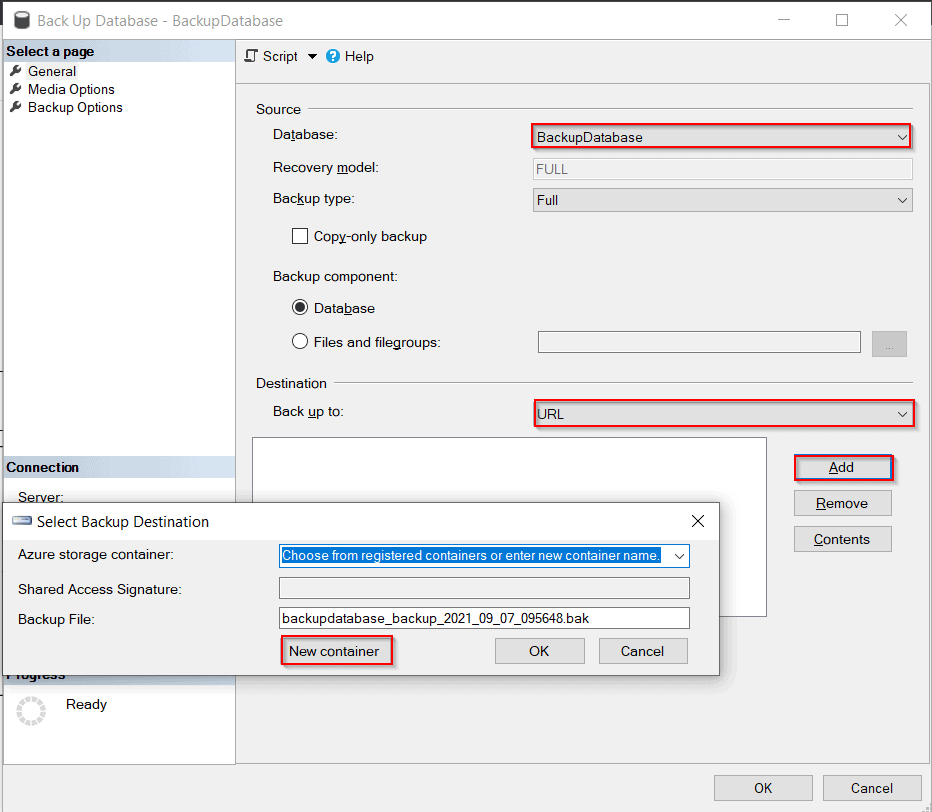
Task: Expand the Back up to URL dropdown
Action: click(x=903, y=413)
